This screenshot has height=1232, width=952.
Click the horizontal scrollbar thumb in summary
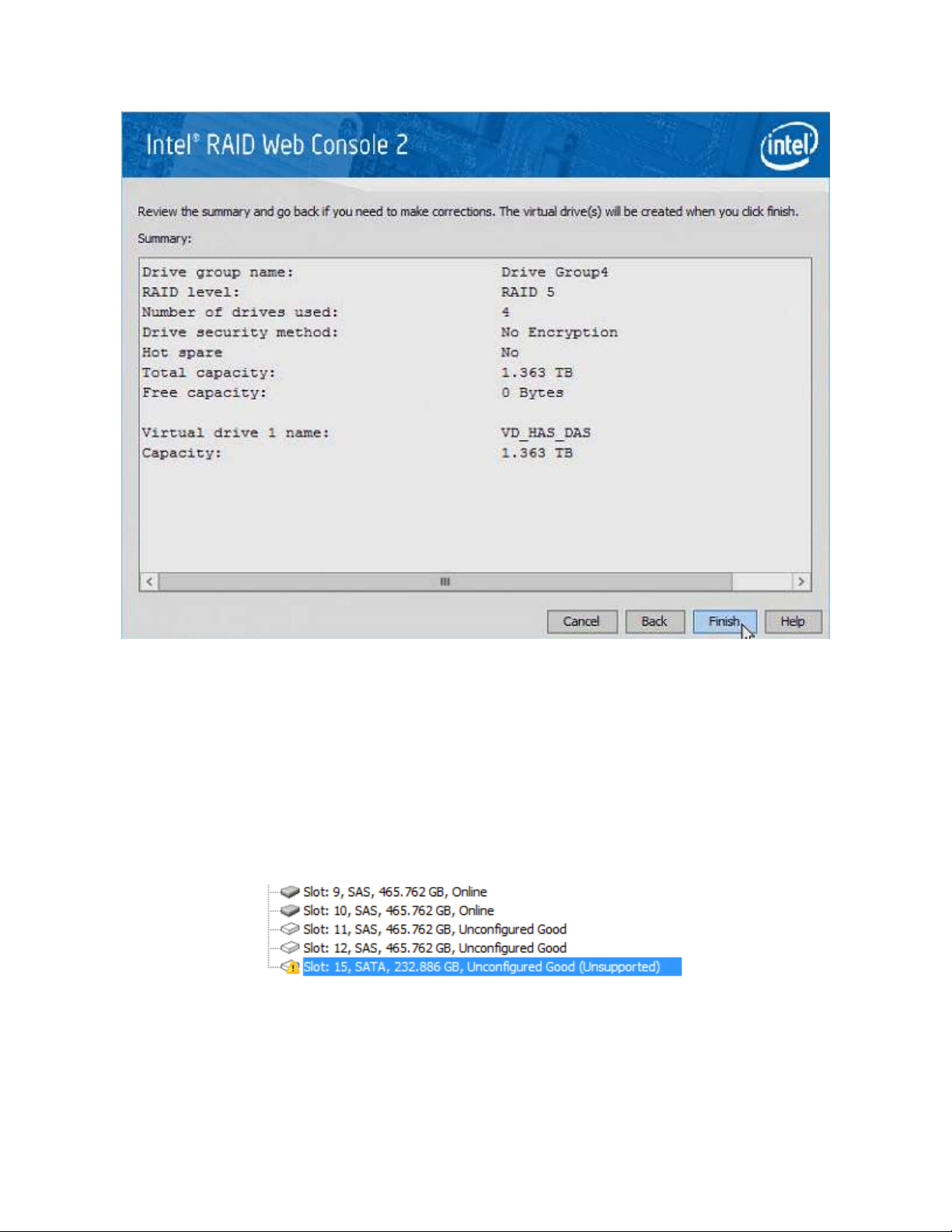[445, 581]
